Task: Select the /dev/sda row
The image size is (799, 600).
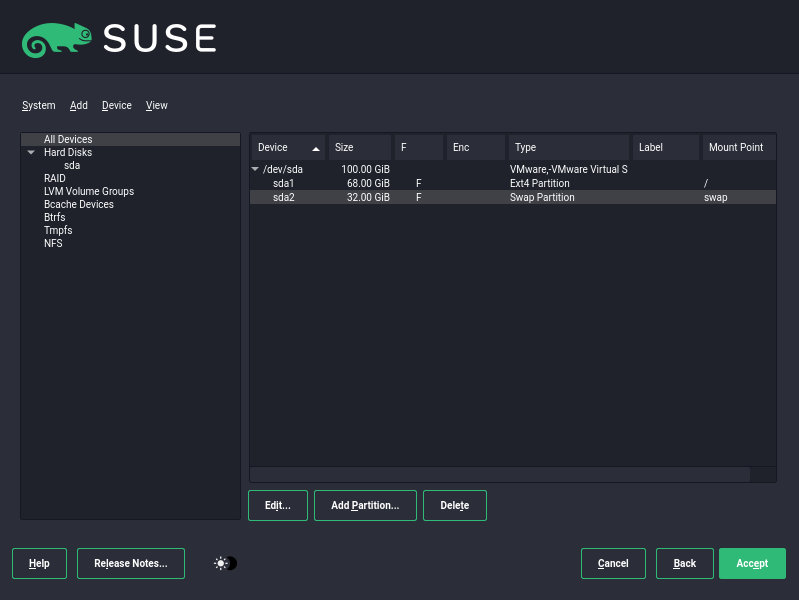Action: pyautogui.click(x=513, y=169)
